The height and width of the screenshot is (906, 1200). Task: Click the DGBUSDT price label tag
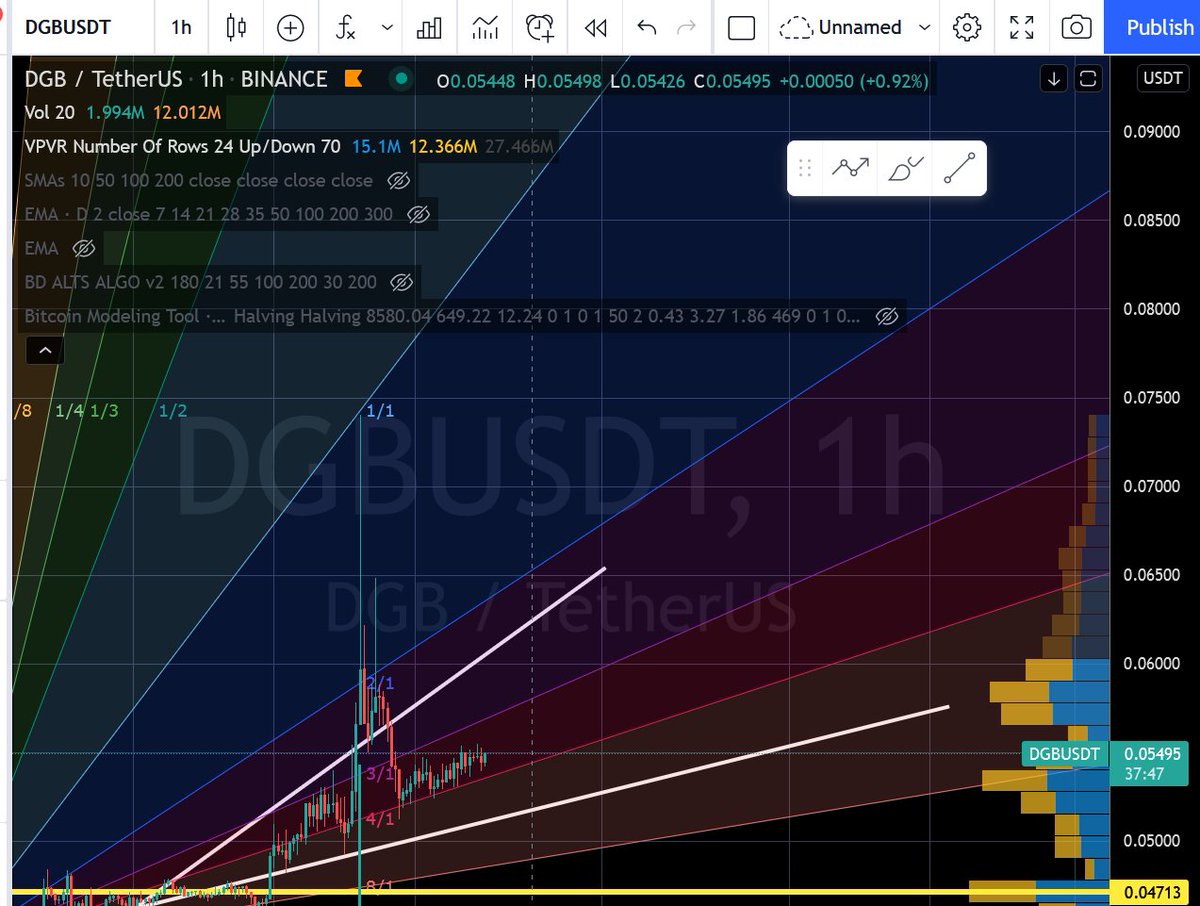[1065, 754]
